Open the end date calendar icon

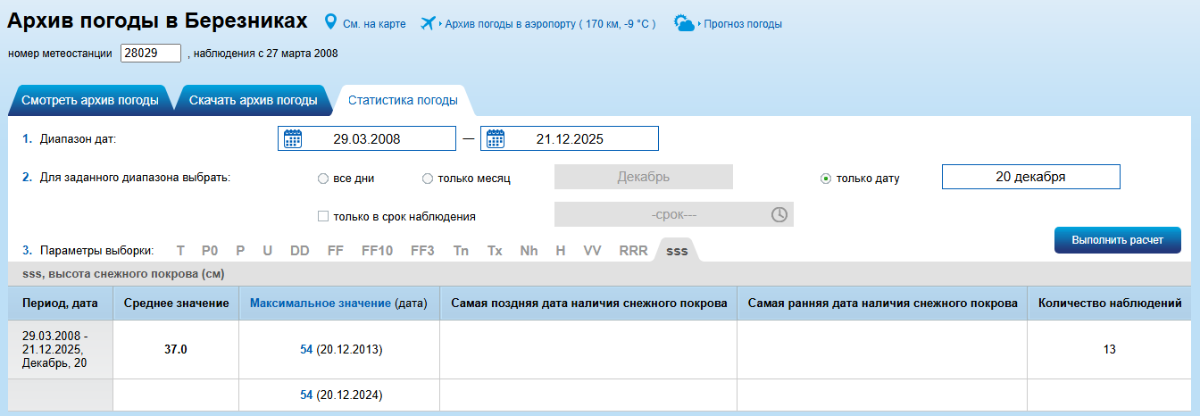pos(495,139)
